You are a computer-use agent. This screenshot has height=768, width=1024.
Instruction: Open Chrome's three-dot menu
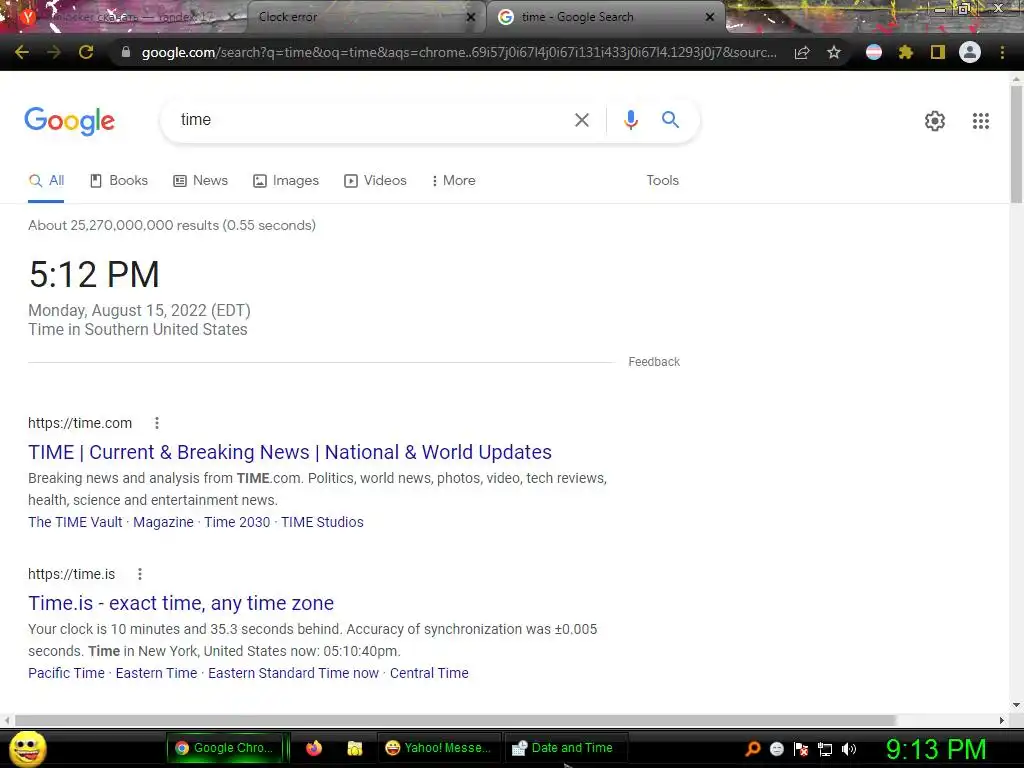pos(1002,52)
